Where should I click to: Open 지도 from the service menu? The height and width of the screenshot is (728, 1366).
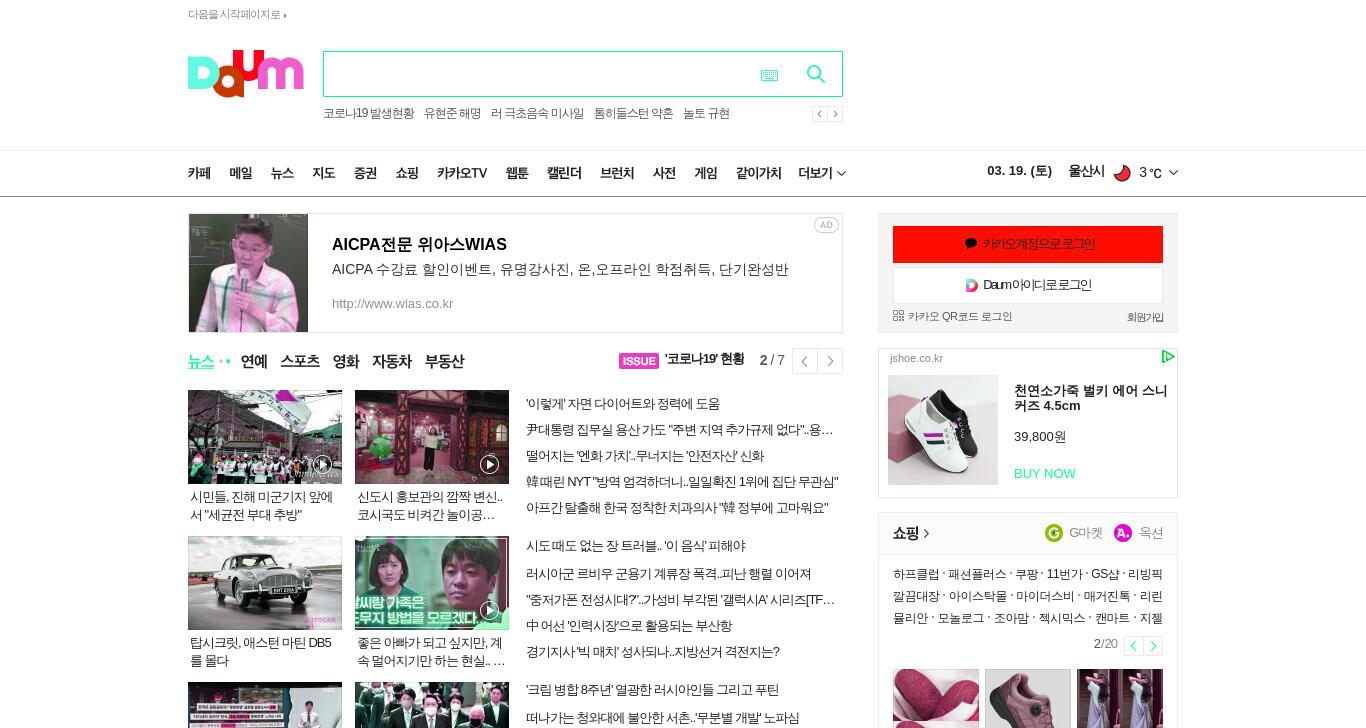point(324,173)
